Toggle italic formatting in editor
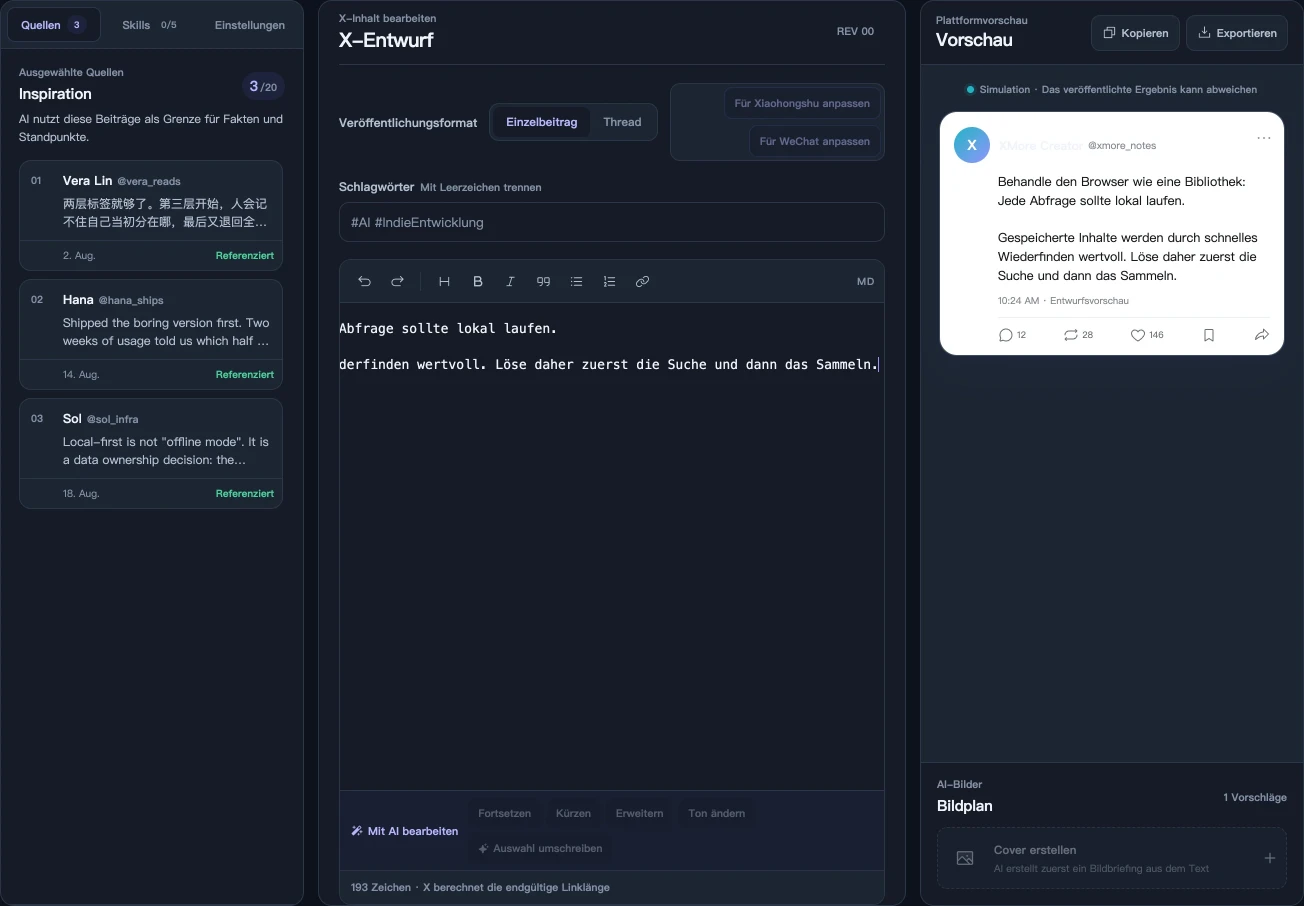This screenshot has height=906, width=1304. 510,282
